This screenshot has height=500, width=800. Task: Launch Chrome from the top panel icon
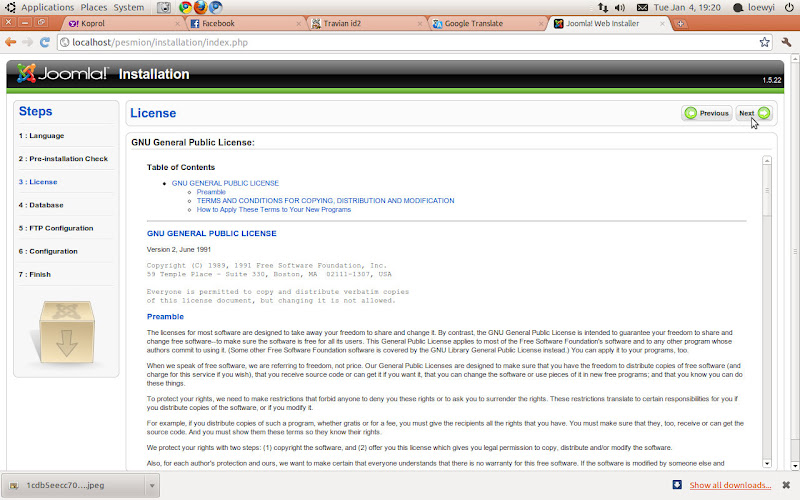click(x=185, y=7)
